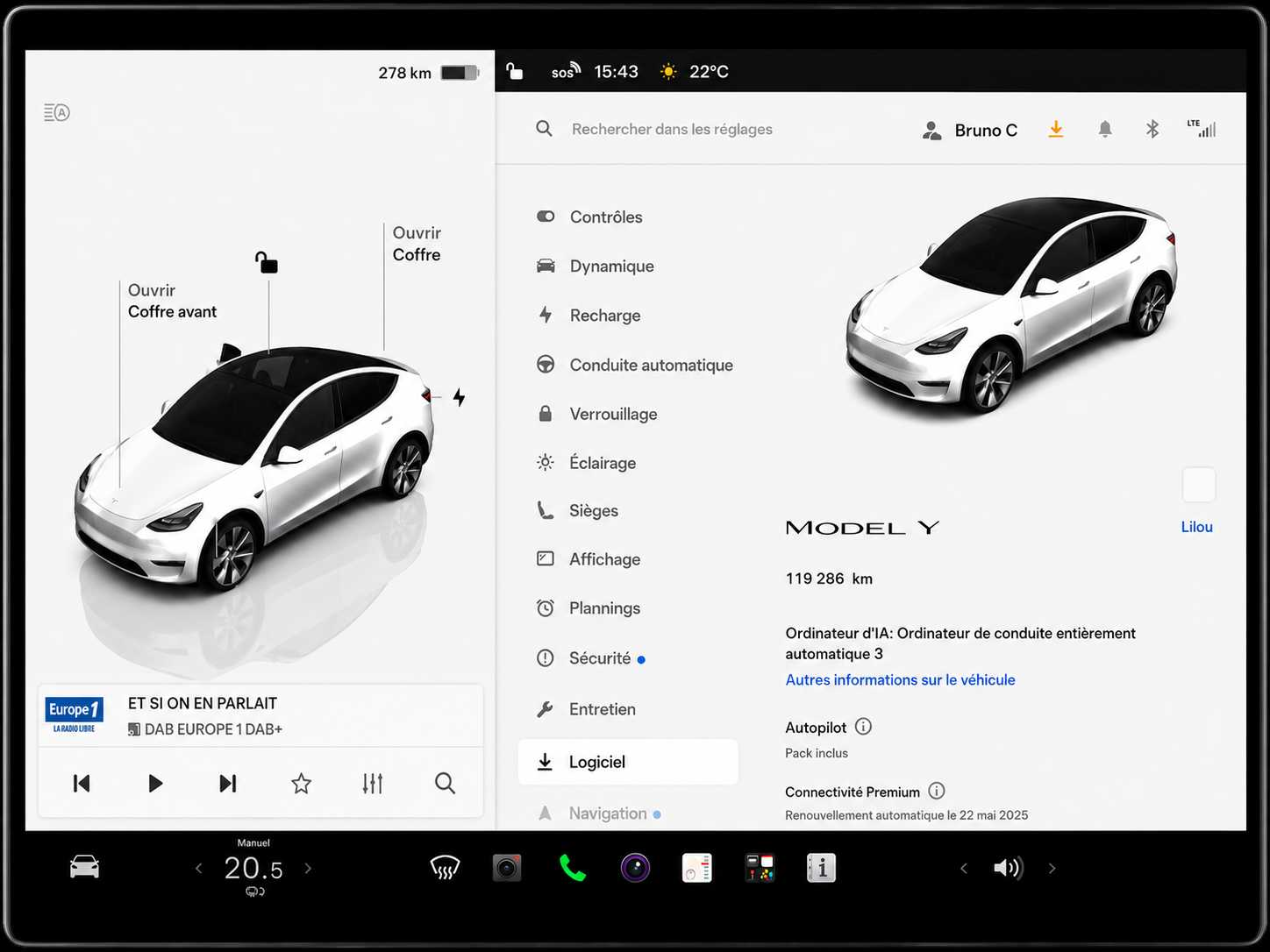The height and width of the screenshot is (952, 1270).
Task: Tap Ouvrir Coffre to open trunk
Action: tap(417, 244)
